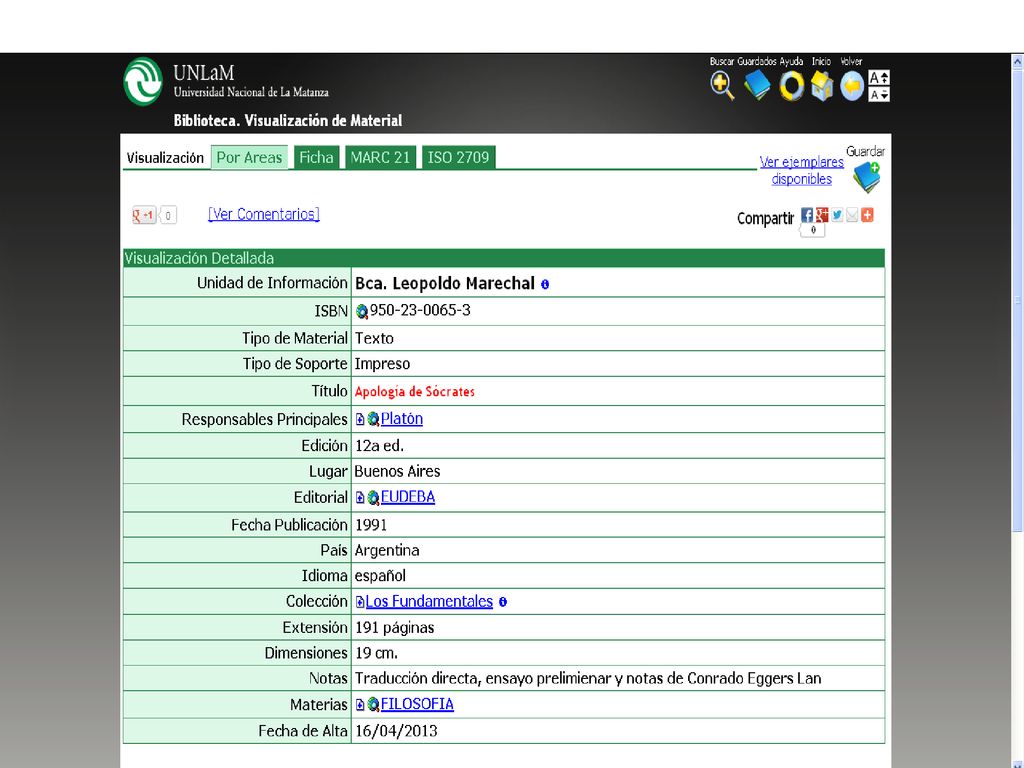Click the Notas text mentioning Conrado Eggers Lan
The height and width of the screenshot is (768, 1024).
(588, 679)
